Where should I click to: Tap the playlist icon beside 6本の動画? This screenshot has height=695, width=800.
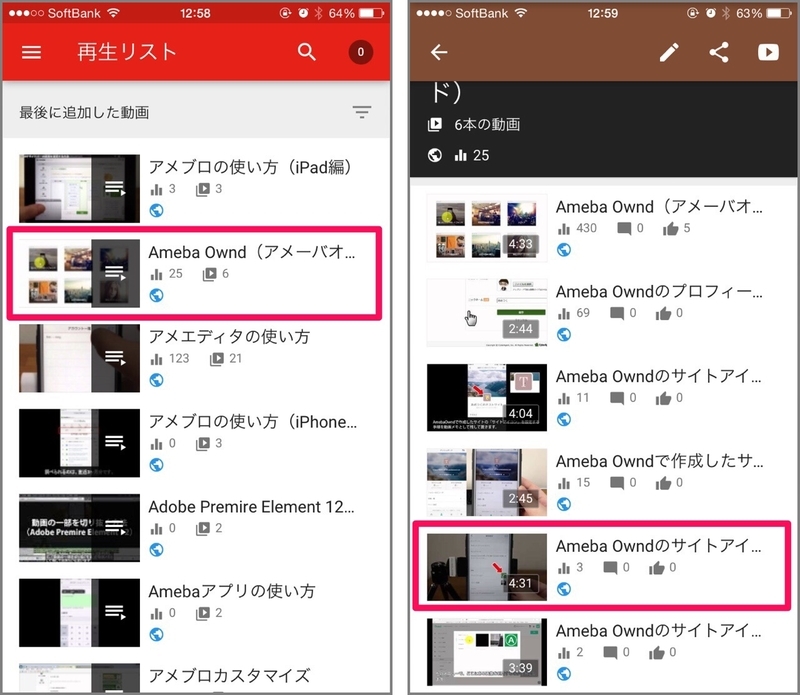[435, 124]
